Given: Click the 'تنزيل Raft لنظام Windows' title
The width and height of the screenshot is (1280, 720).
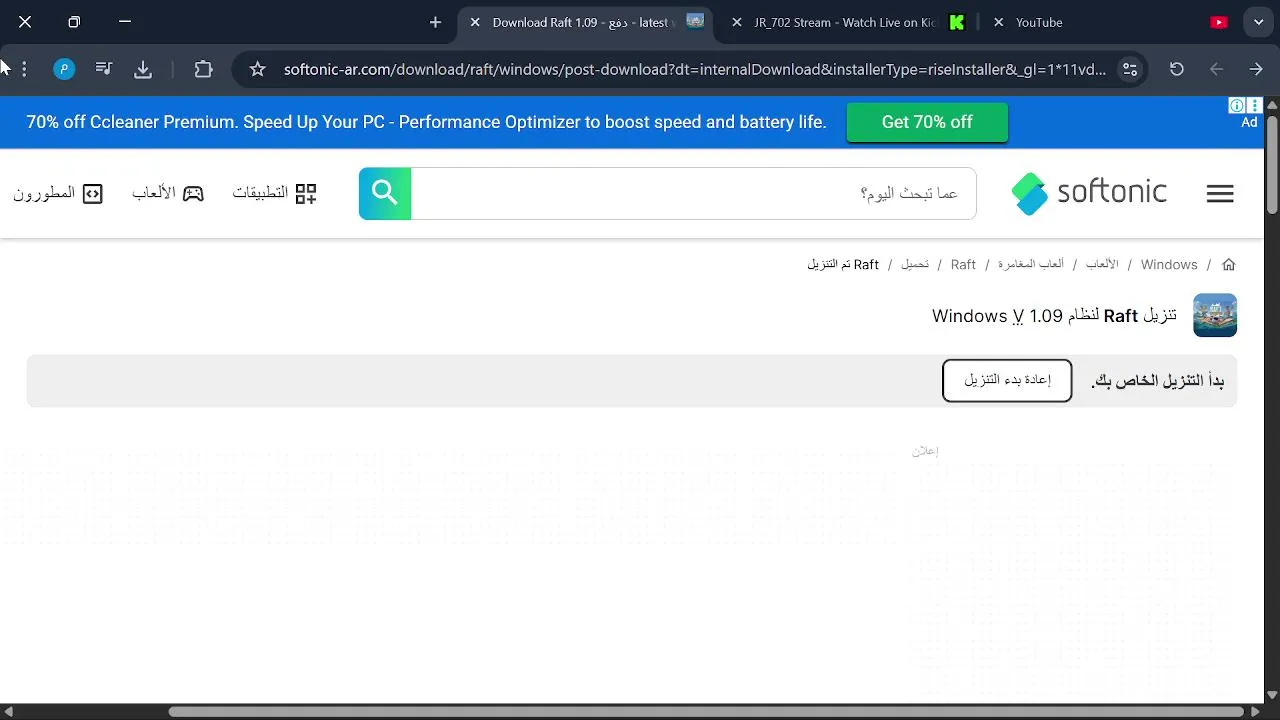Looking at the screenshot, I should coord(1054,316).
